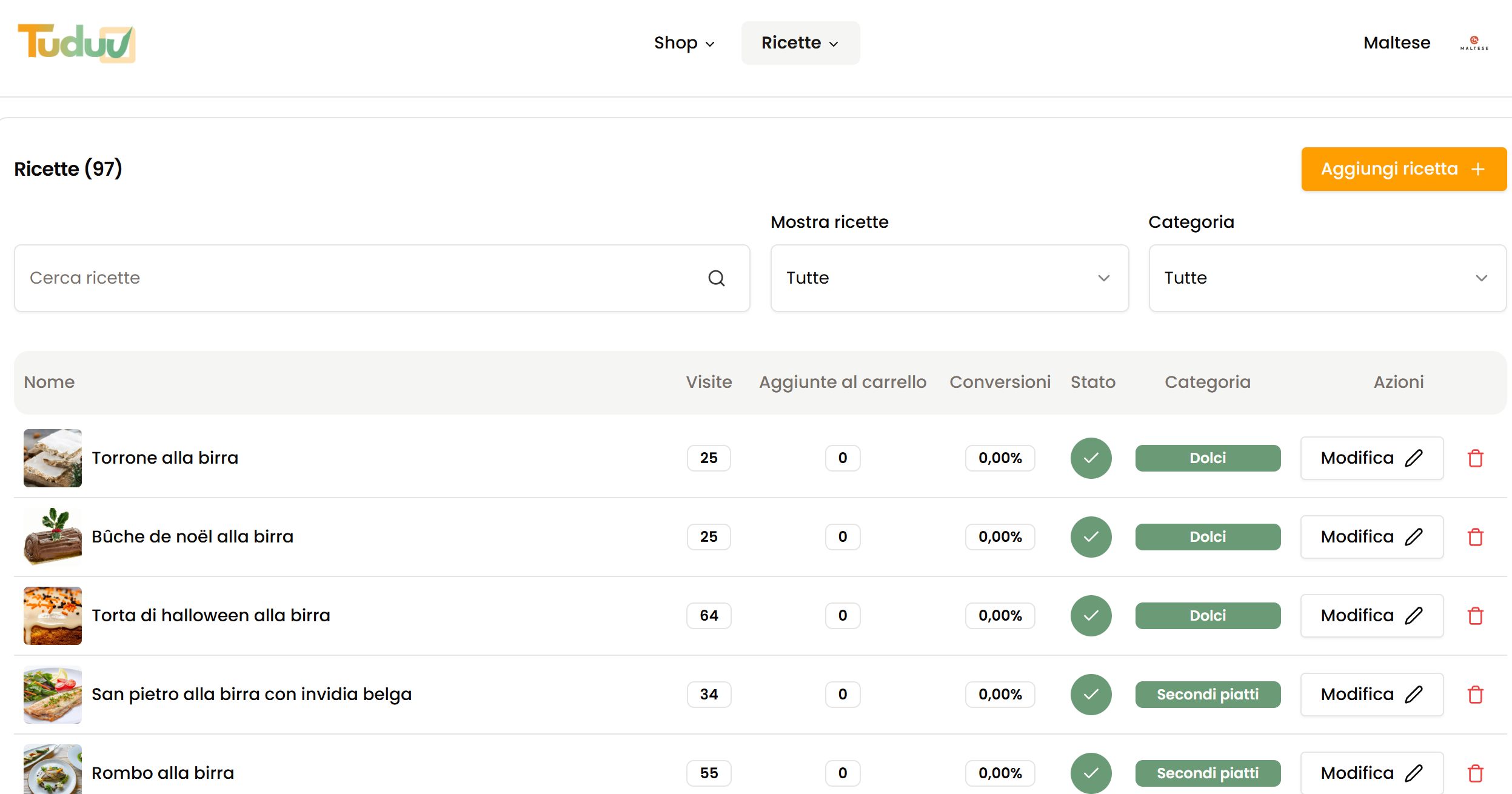Click trash icon for Bûche de noël

pos(1475,537)
